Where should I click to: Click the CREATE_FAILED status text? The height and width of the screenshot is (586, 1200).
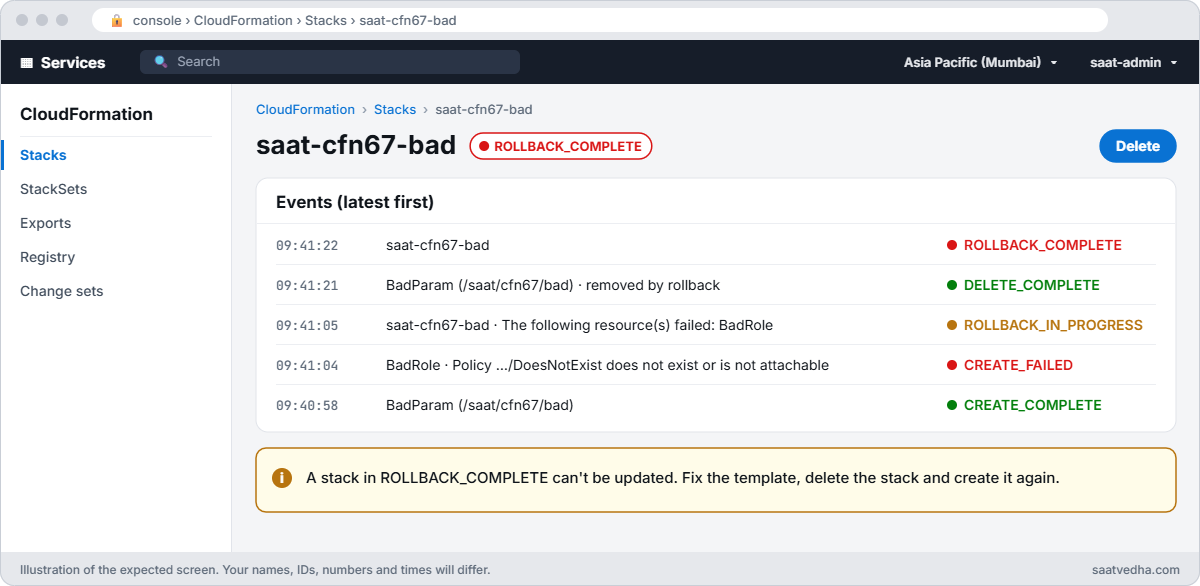(x=1018, y=365)
